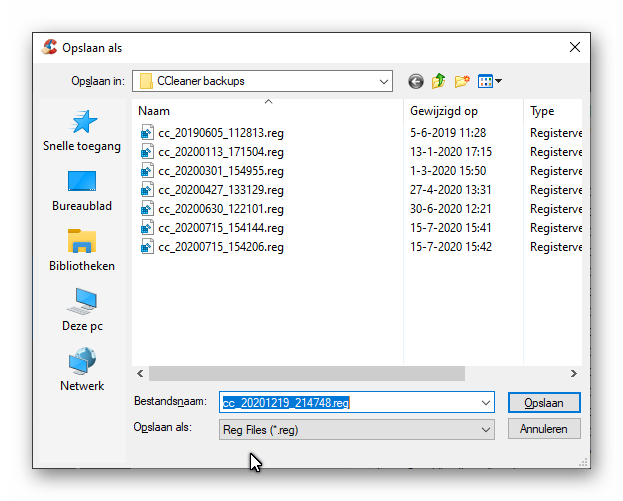Click the Annuleren button
Screen dimensions: 623x501
coord(544,429)
